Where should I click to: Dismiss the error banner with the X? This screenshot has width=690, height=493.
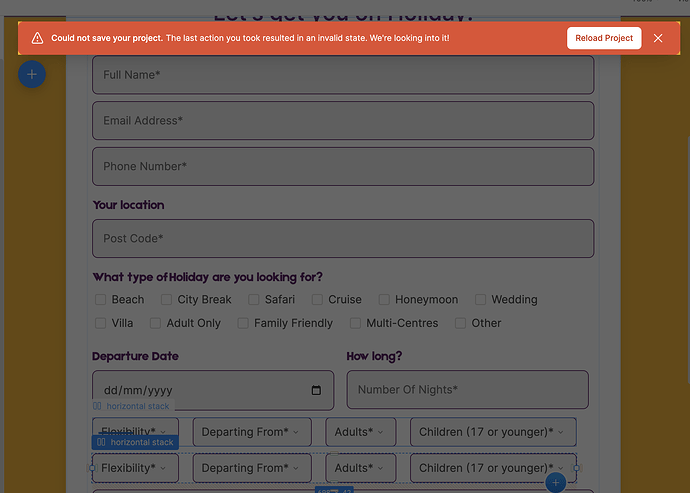pyautogui.click(x=658, y=38)
